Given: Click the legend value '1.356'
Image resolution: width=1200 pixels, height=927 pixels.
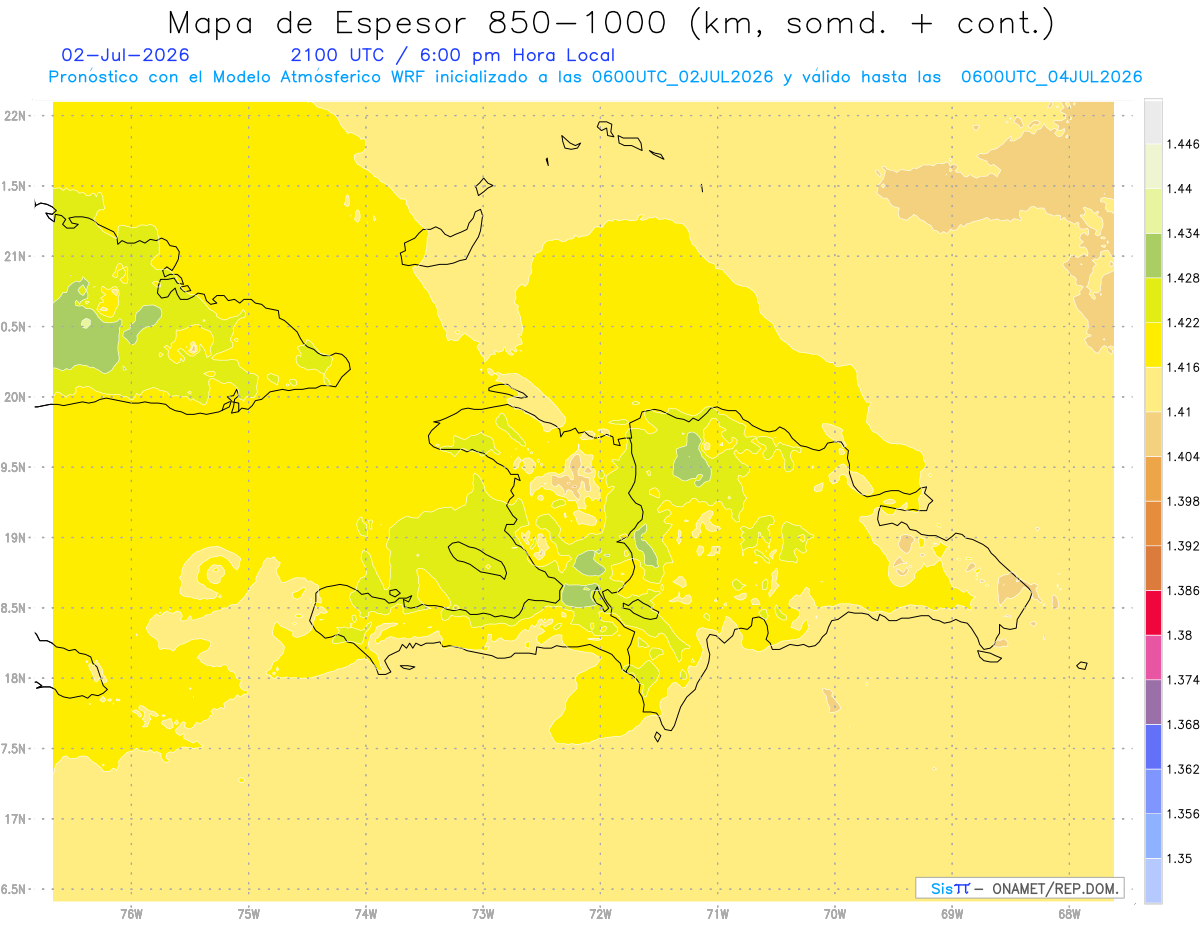Looking at the screenshot, I should pos(1182,814).
